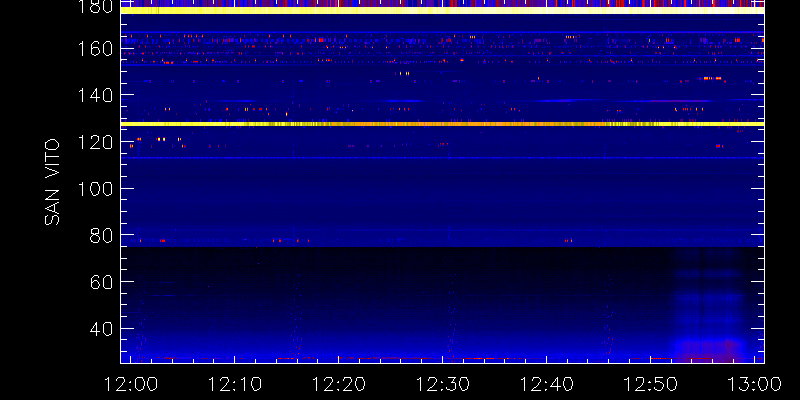Image resolution: width=800 pixels, height=400 pixels.
Task: Click the radio burst feature after 12:50
Action: pos(709,306)
